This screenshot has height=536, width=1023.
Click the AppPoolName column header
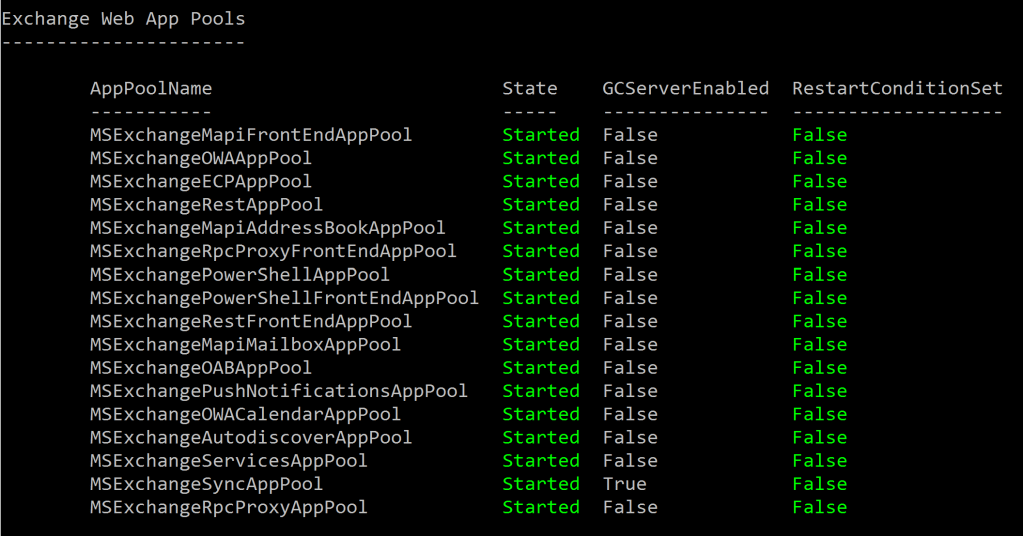[x=151, y=89]
